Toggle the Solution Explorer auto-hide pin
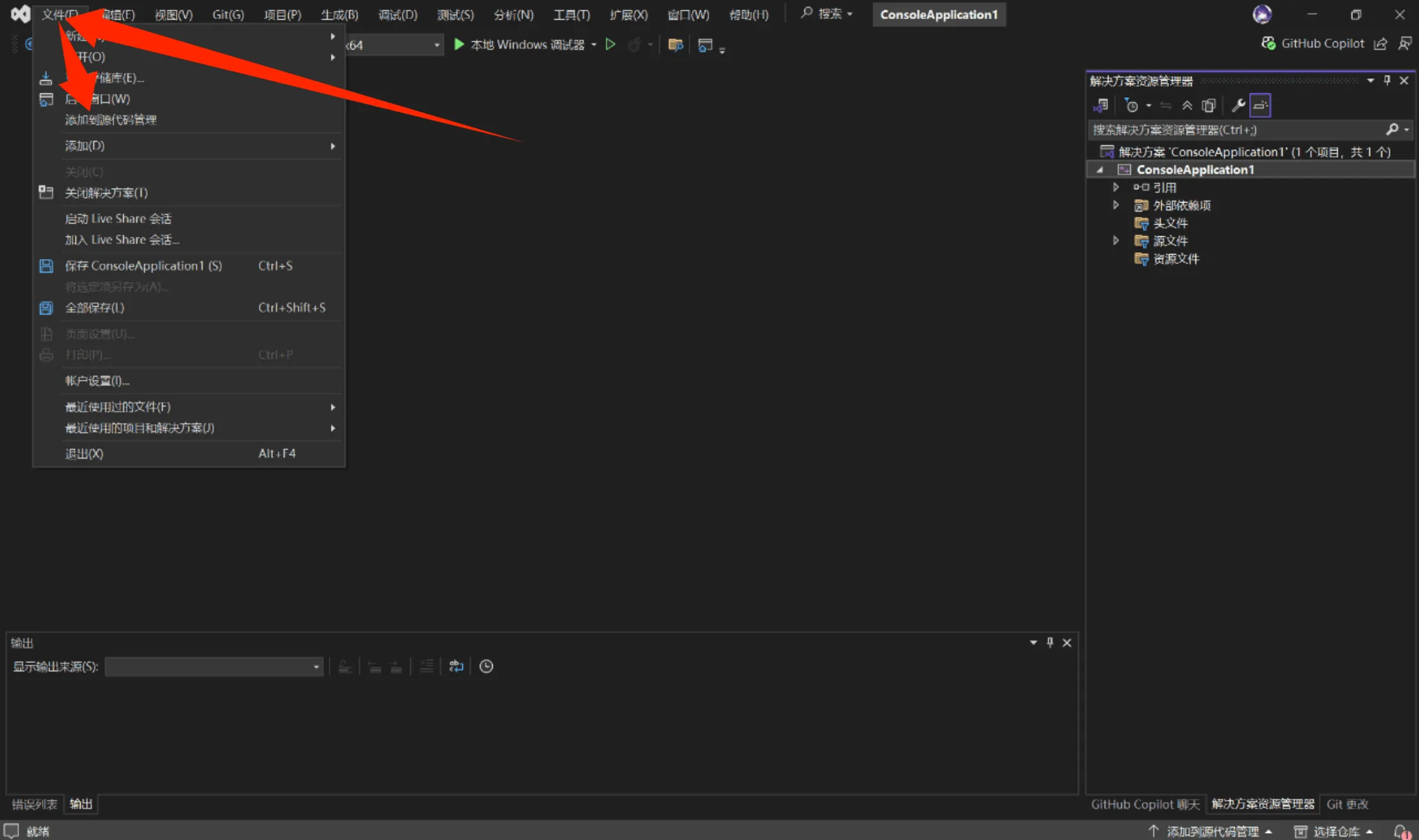1419x840 pixels. coord(1387,81)
